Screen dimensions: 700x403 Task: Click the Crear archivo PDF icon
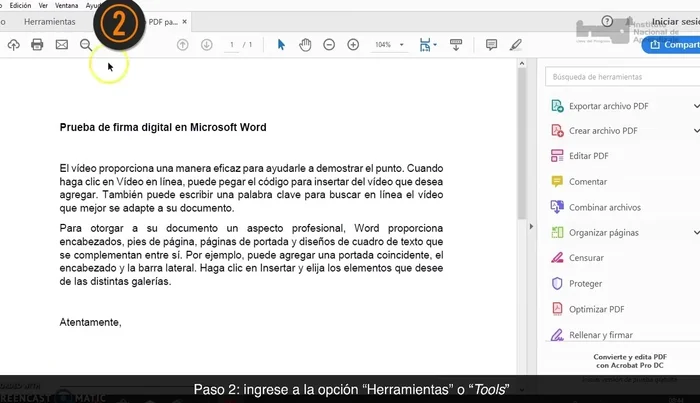click(557, 131)
